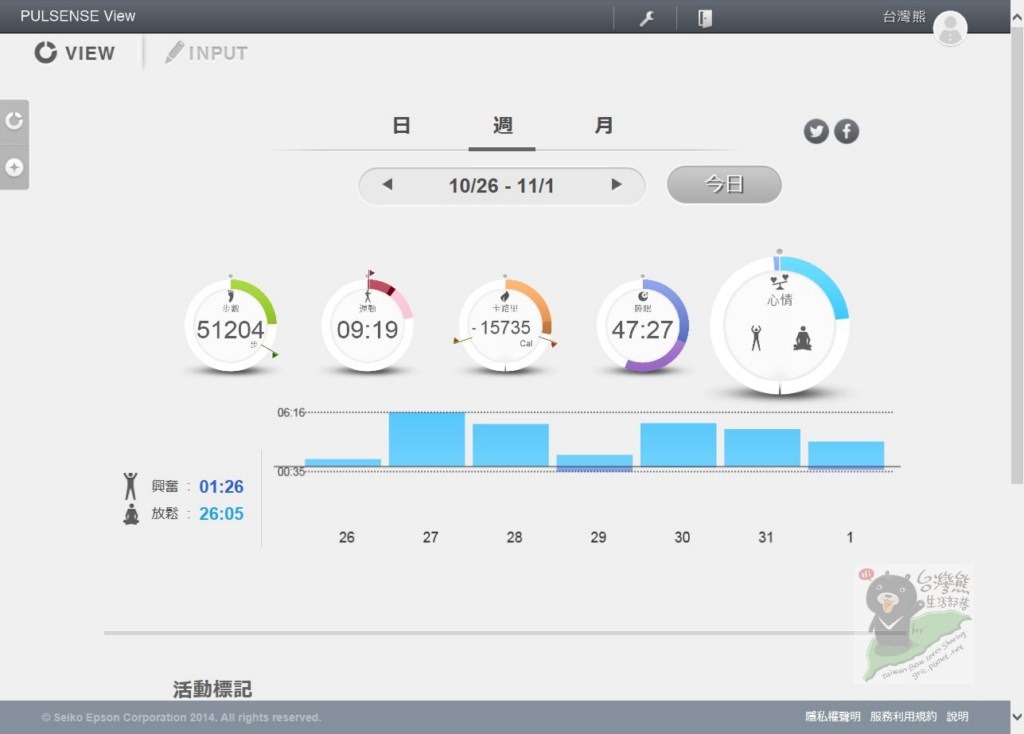Open the user profile avatar
The height and width of the screenshot is (734, 1024).
pyautogui.click(x=950, y=28)
